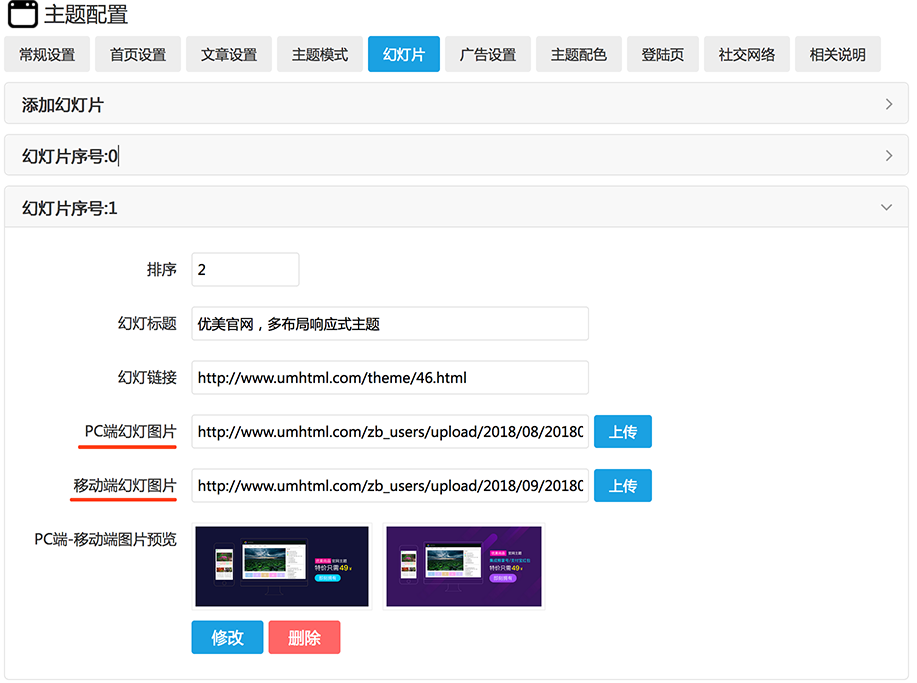Click the 主题配置 window icon
This screenshot has height=683, width=917.
pos(23,15)
